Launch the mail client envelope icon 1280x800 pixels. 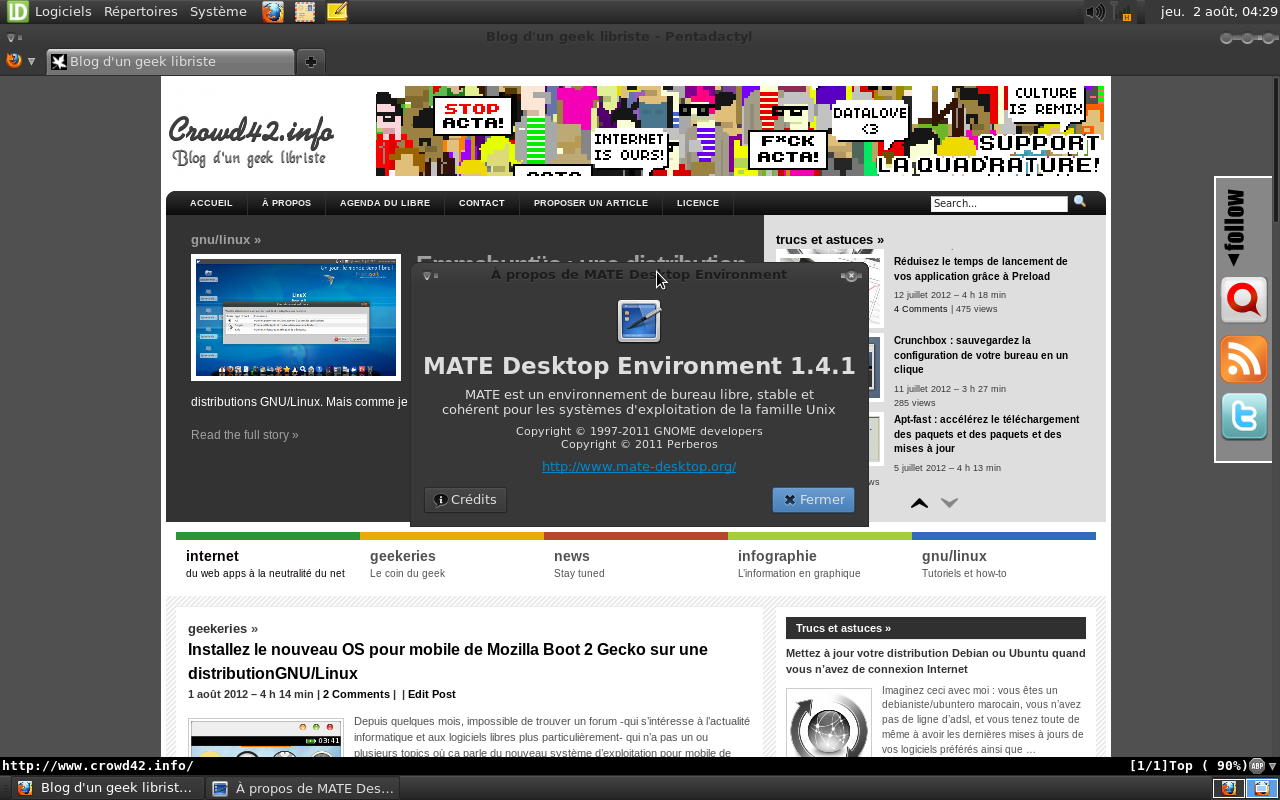[305, 12]
